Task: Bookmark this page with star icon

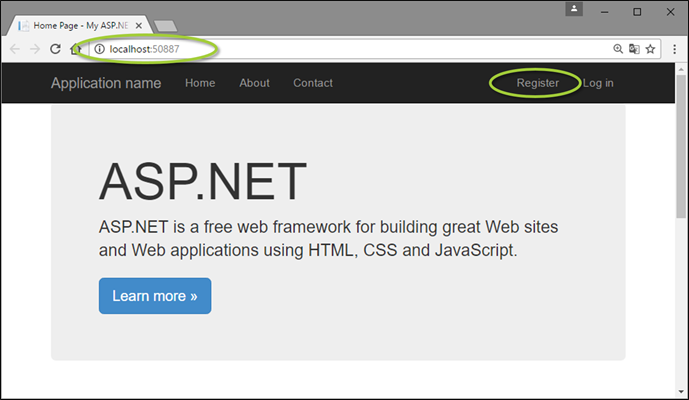Action: coord(651,49)
